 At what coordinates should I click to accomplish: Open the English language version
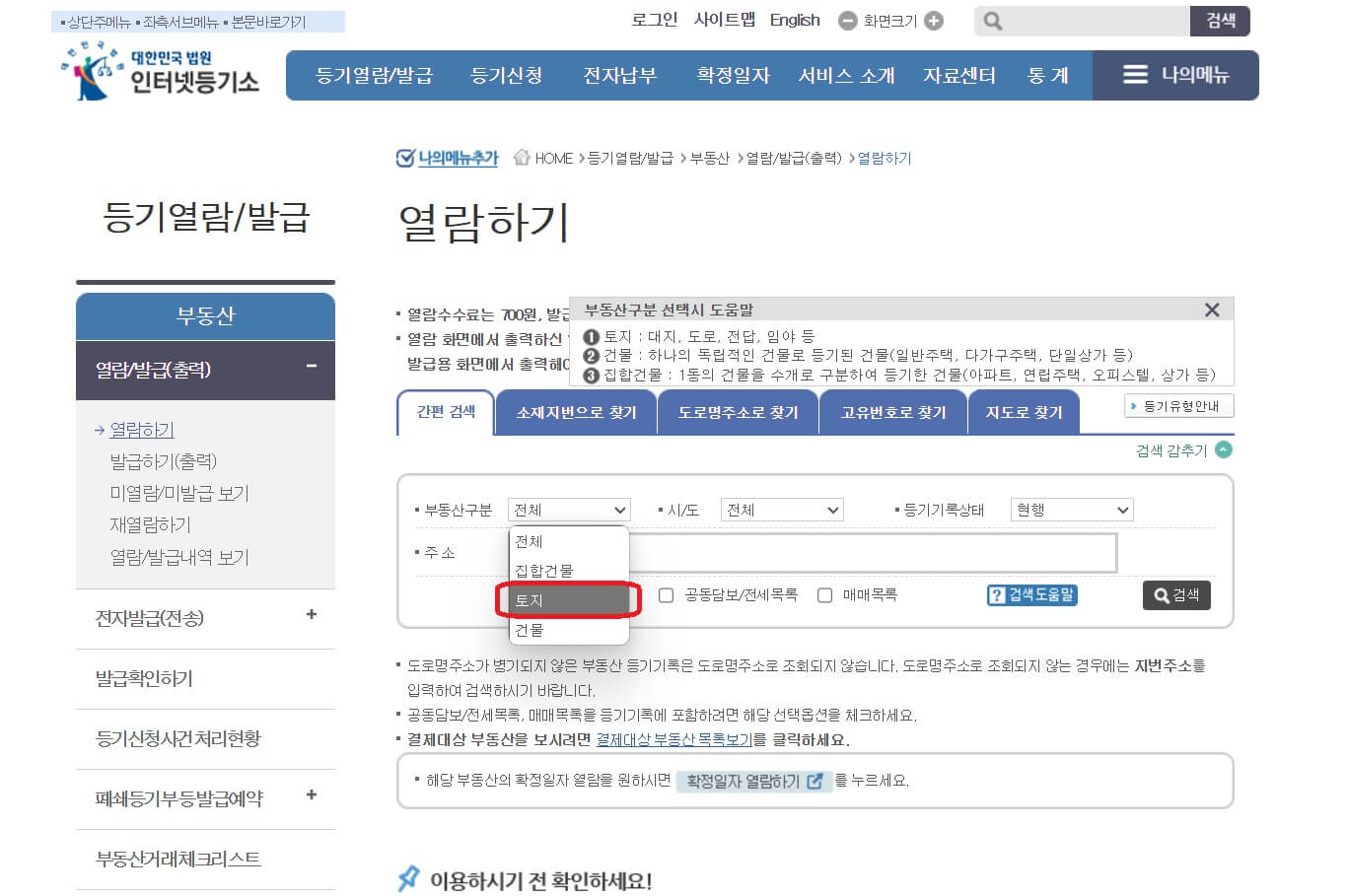[794, 20]
